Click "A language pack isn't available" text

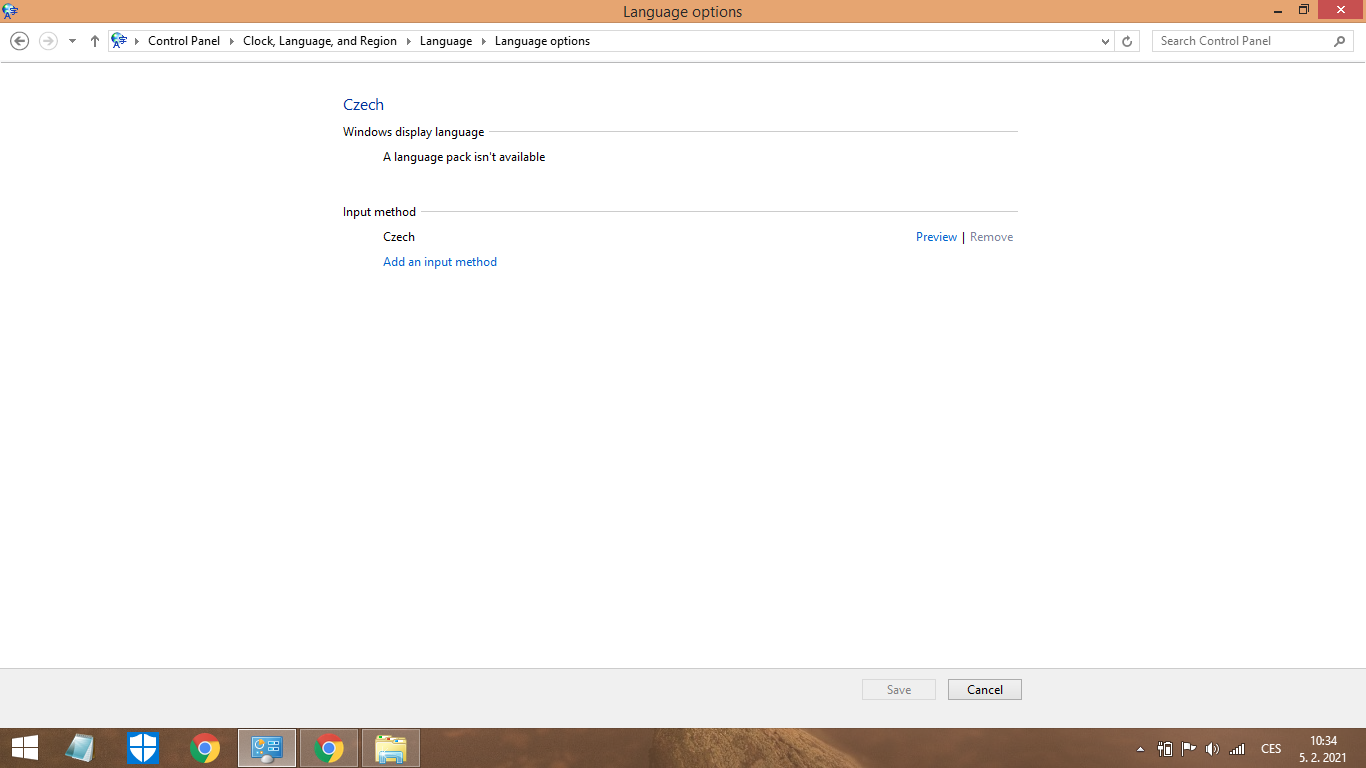464,157
